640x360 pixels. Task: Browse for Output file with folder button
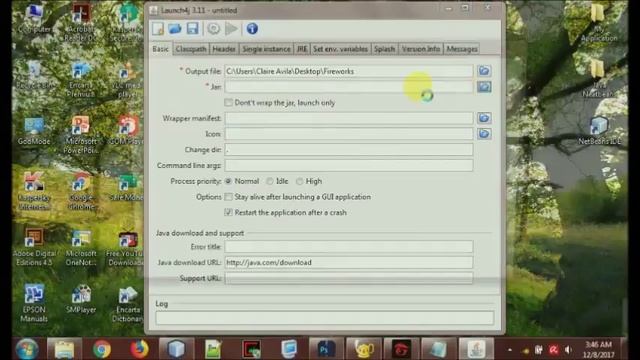[x=484, y=71]
